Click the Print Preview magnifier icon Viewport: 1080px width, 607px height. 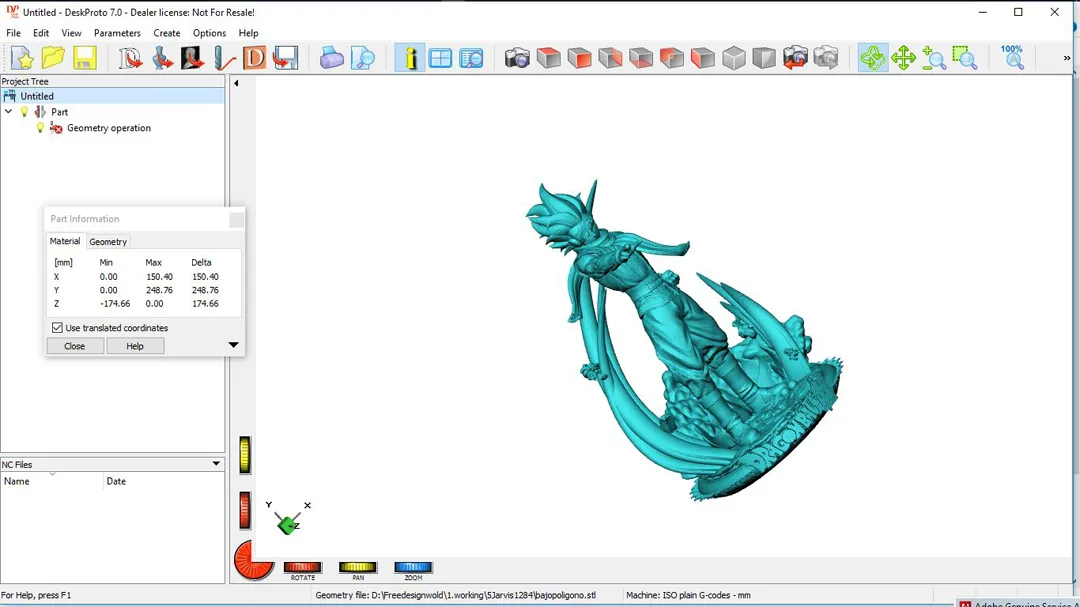363,58
